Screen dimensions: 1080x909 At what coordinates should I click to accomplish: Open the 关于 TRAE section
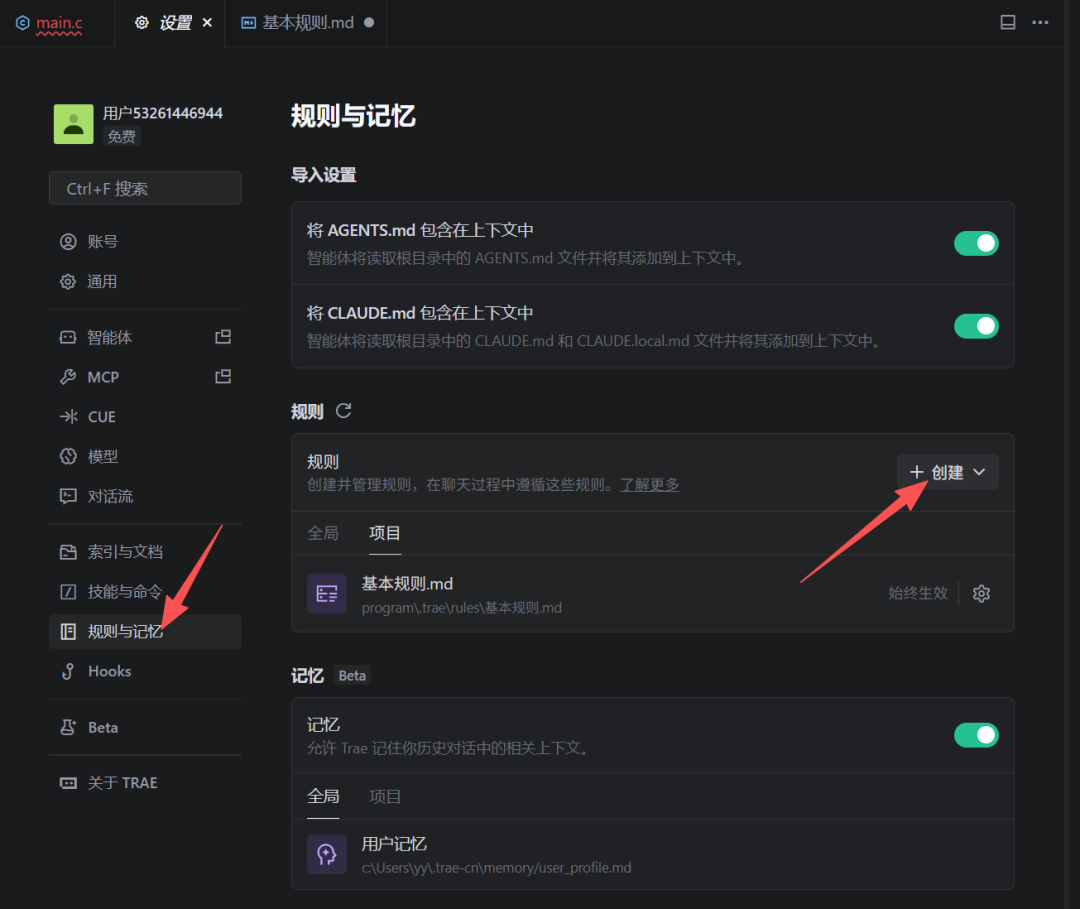145,783
